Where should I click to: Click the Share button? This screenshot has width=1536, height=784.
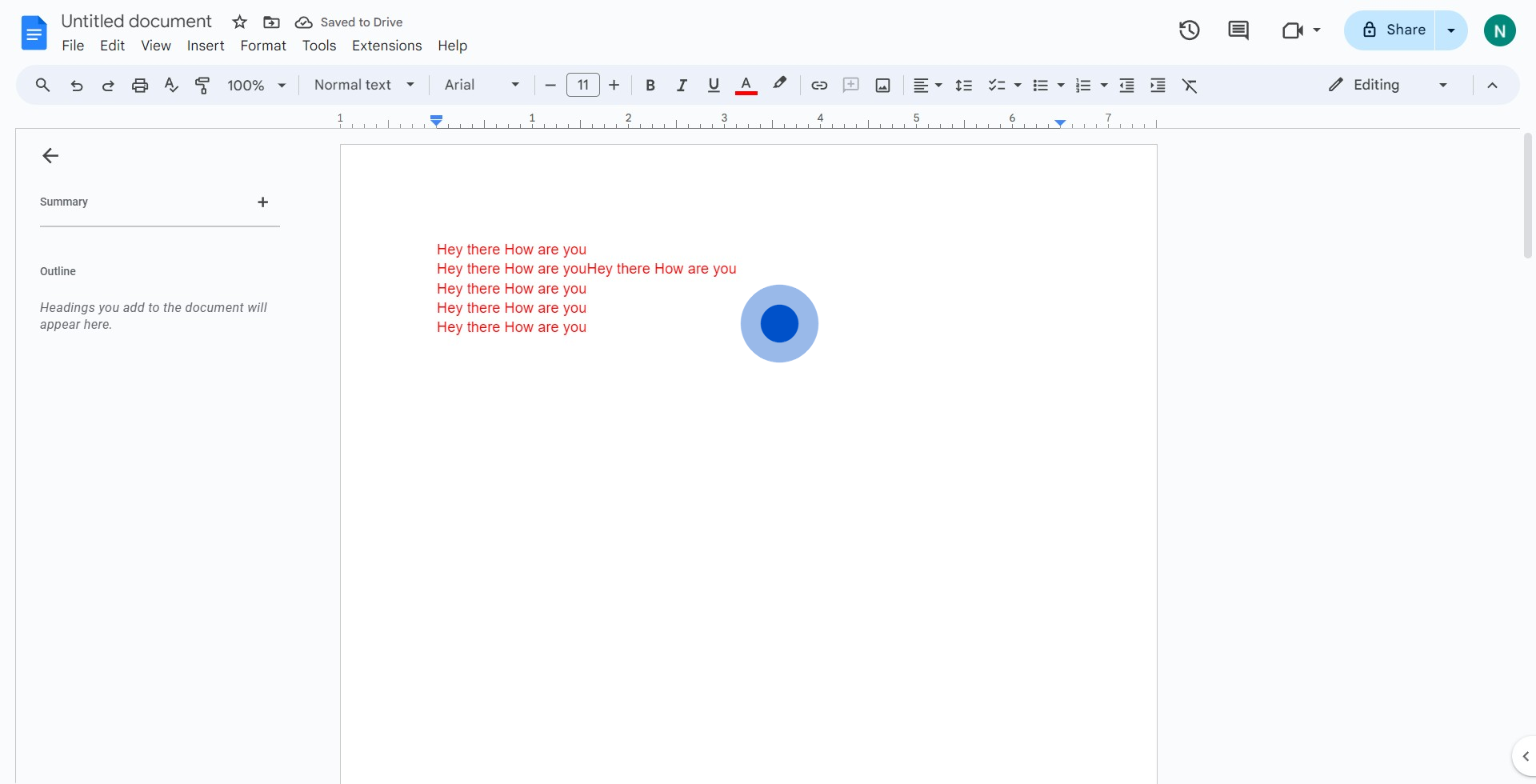point(1390,30)
